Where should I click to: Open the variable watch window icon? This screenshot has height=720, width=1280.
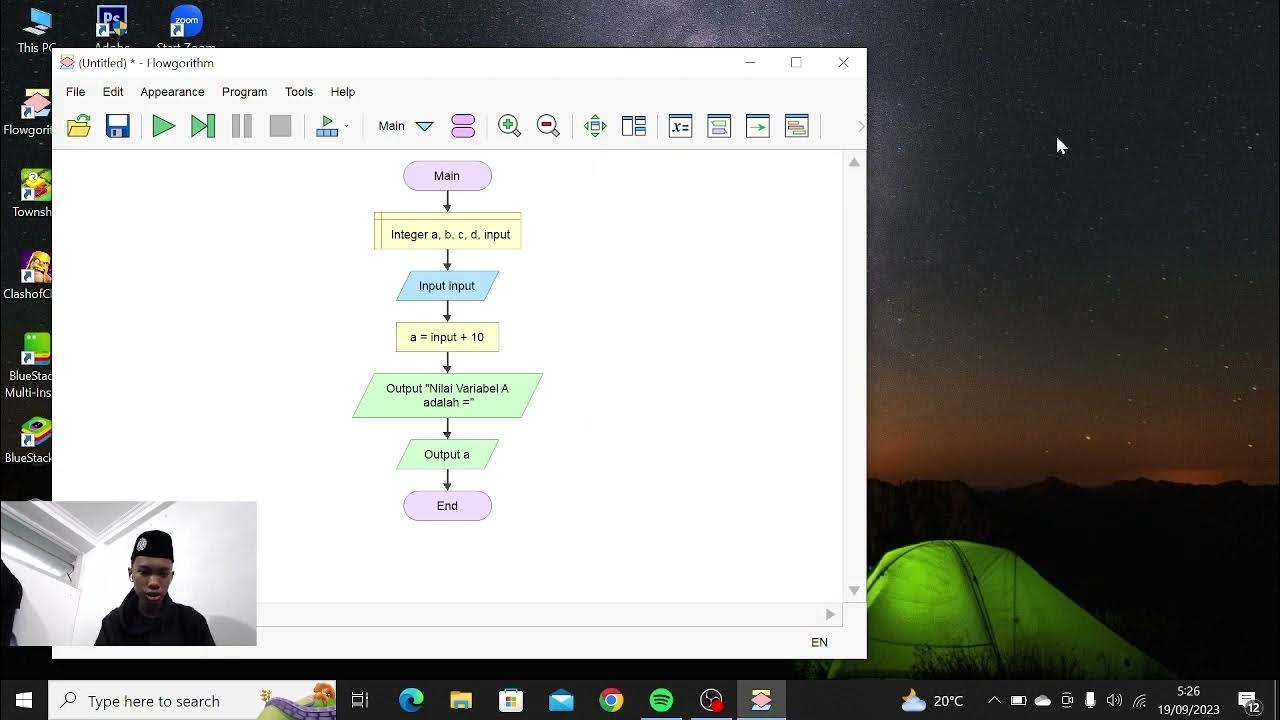pos(680,126)
